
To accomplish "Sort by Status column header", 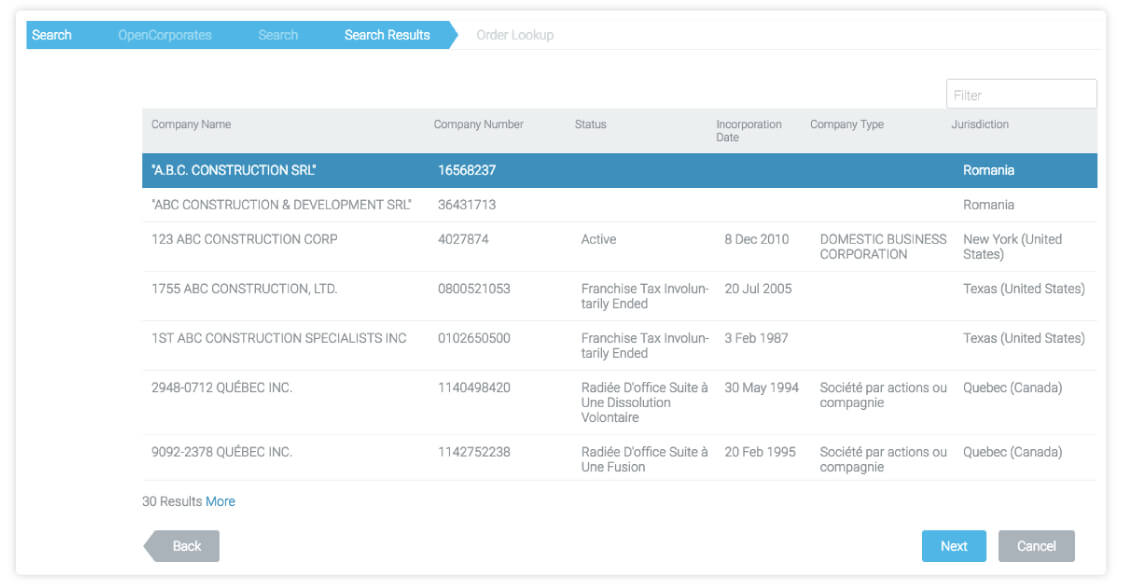I will tap(591, 124).
